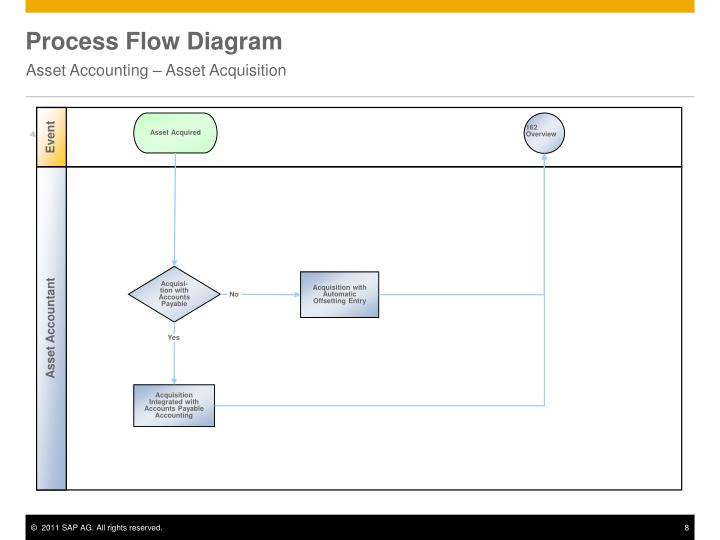
Task: Click the Acquisition with Automatic Offsetting Entry box
Action: point(339,294)
